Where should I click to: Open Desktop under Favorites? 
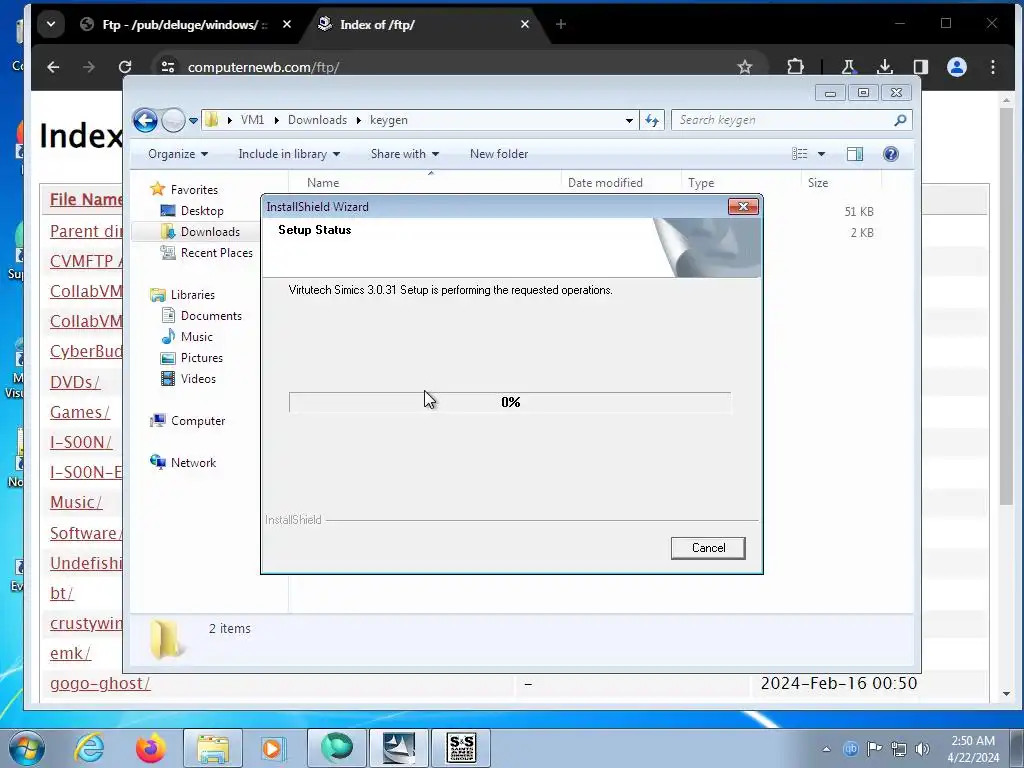point(202,211)
